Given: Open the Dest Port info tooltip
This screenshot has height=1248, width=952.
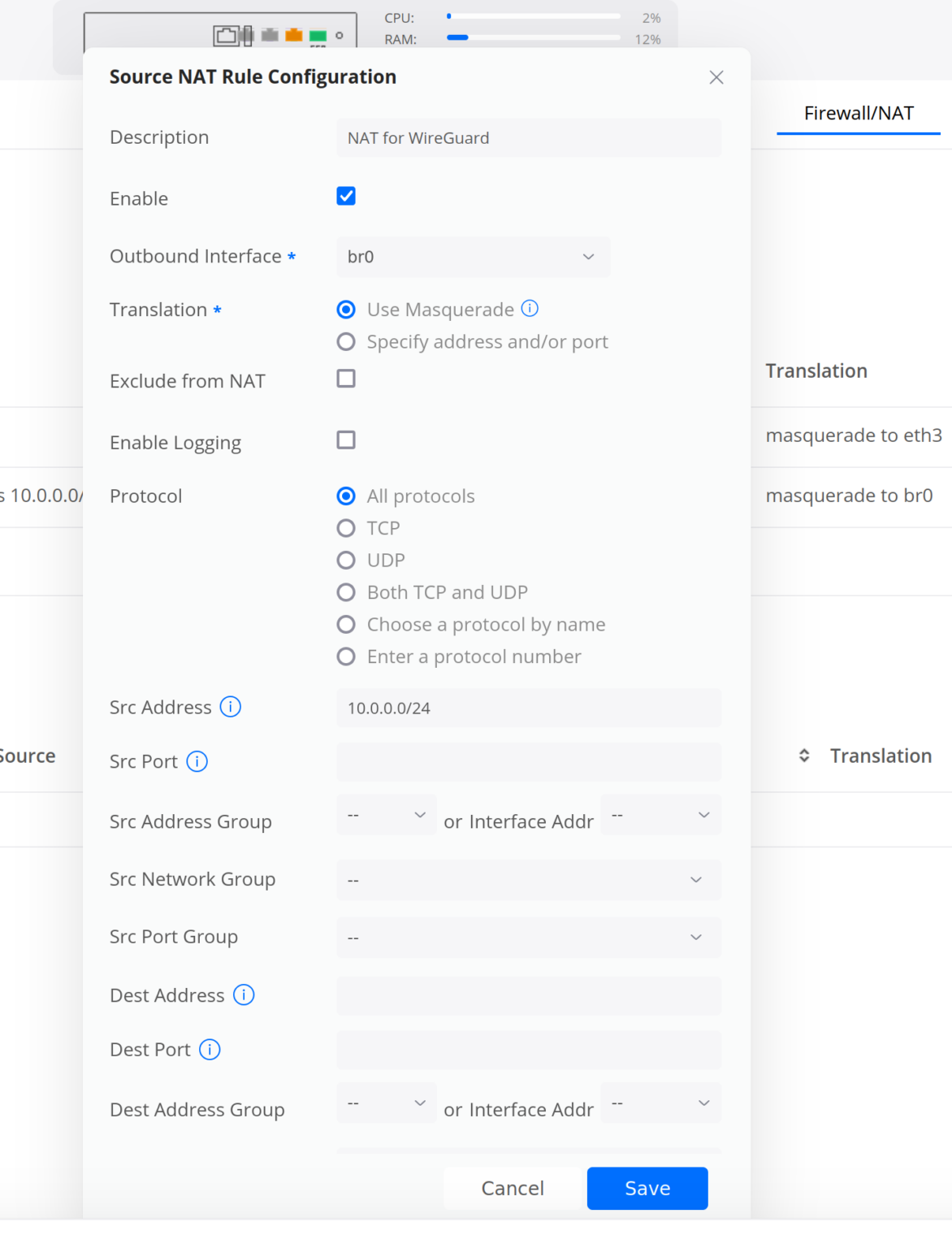Looking at the screenshot, I should pyautogui.click(x=210, y=1050).
